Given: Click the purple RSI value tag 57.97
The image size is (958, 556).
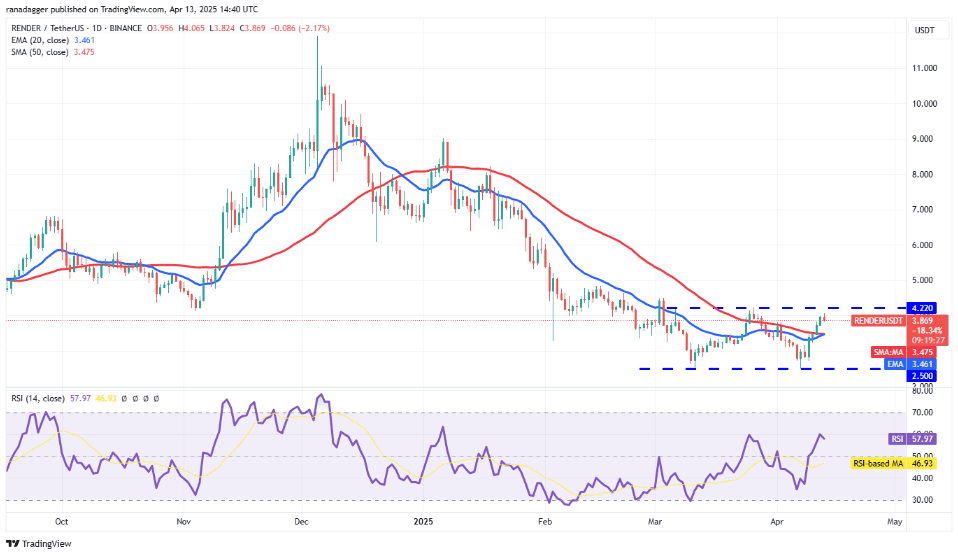Looking at the screenshot, I should (x=923, y=439).
